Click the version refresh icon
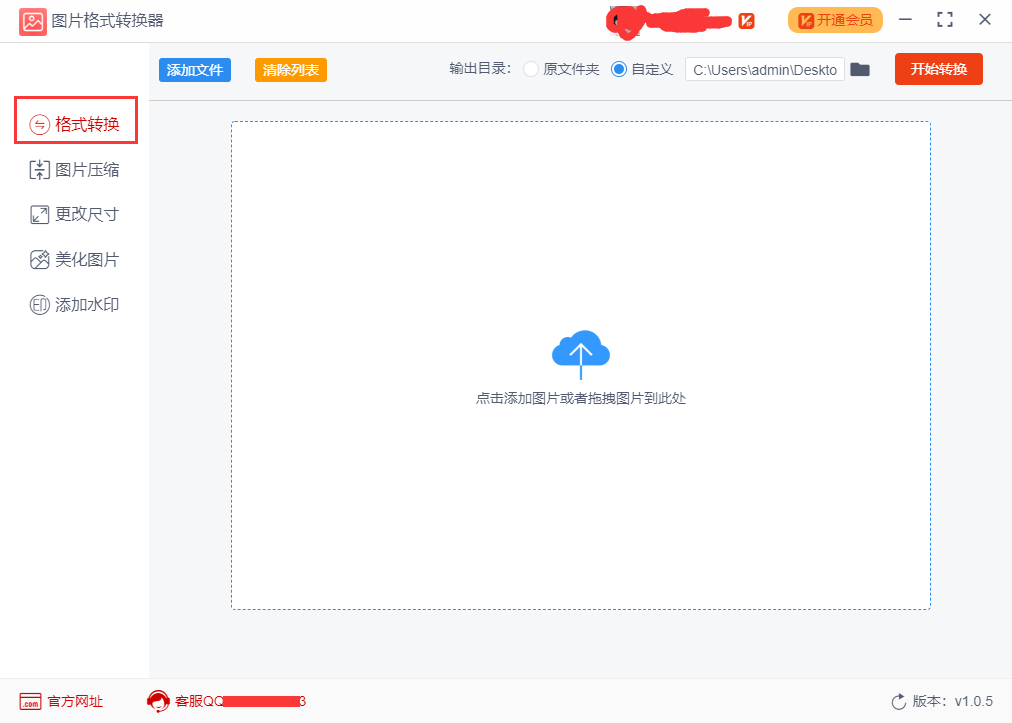This screenshot has height=723, width=1012. [x=901, y=701]
